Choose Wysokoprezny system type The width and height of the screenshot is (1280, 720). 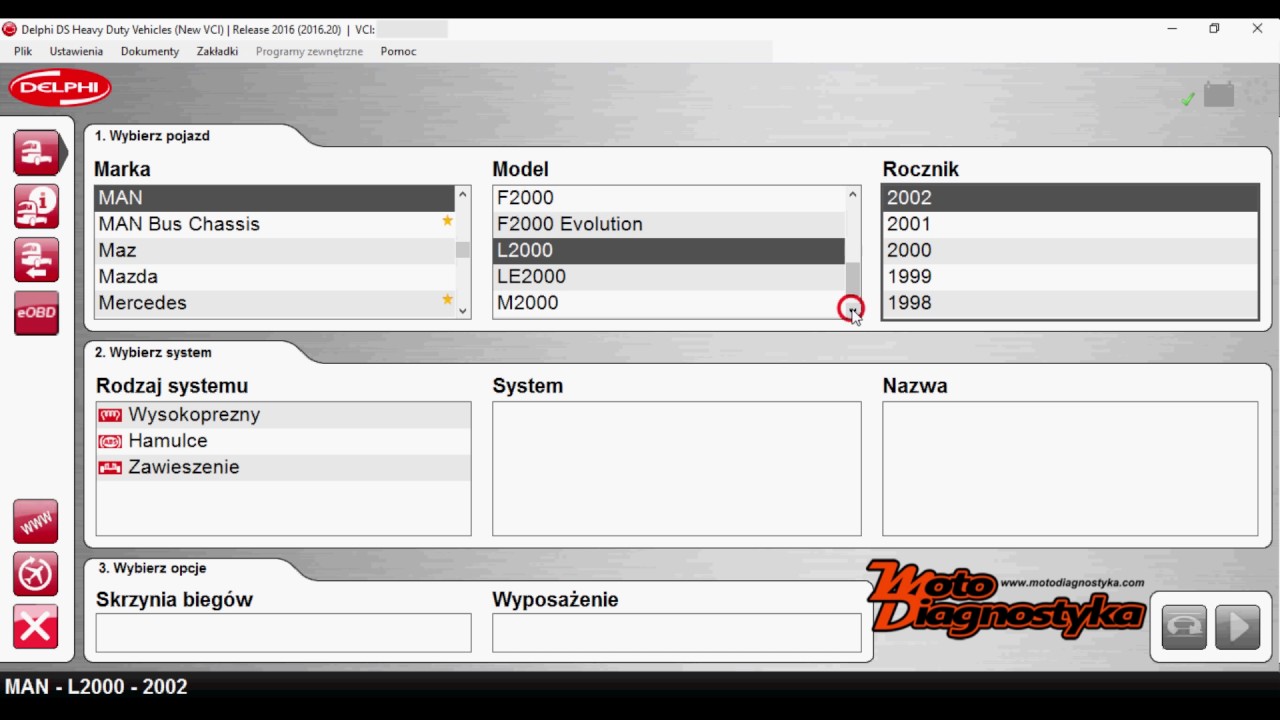(x=283, y=415)
